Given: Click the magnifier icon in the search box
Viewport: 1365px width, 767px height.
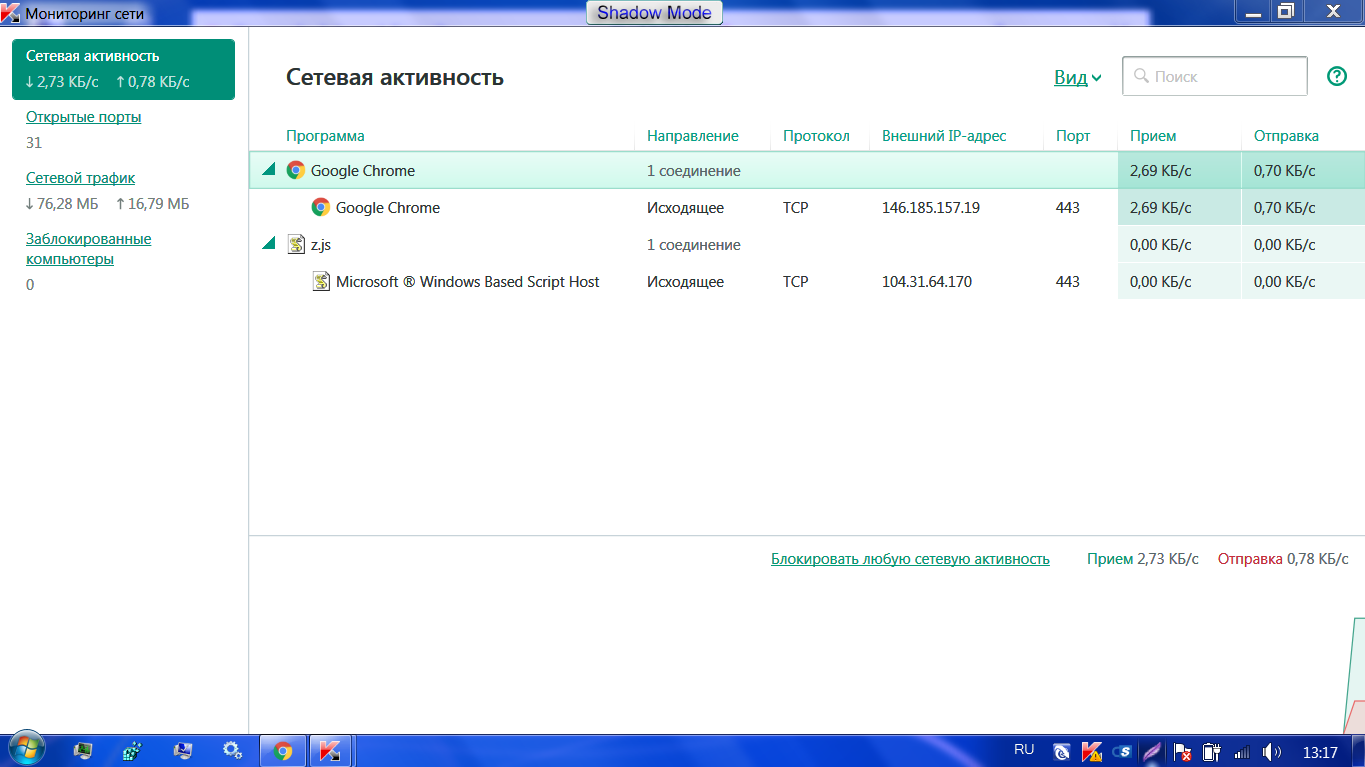Looking at the screenshot, I should click(x=1141, y=76).
